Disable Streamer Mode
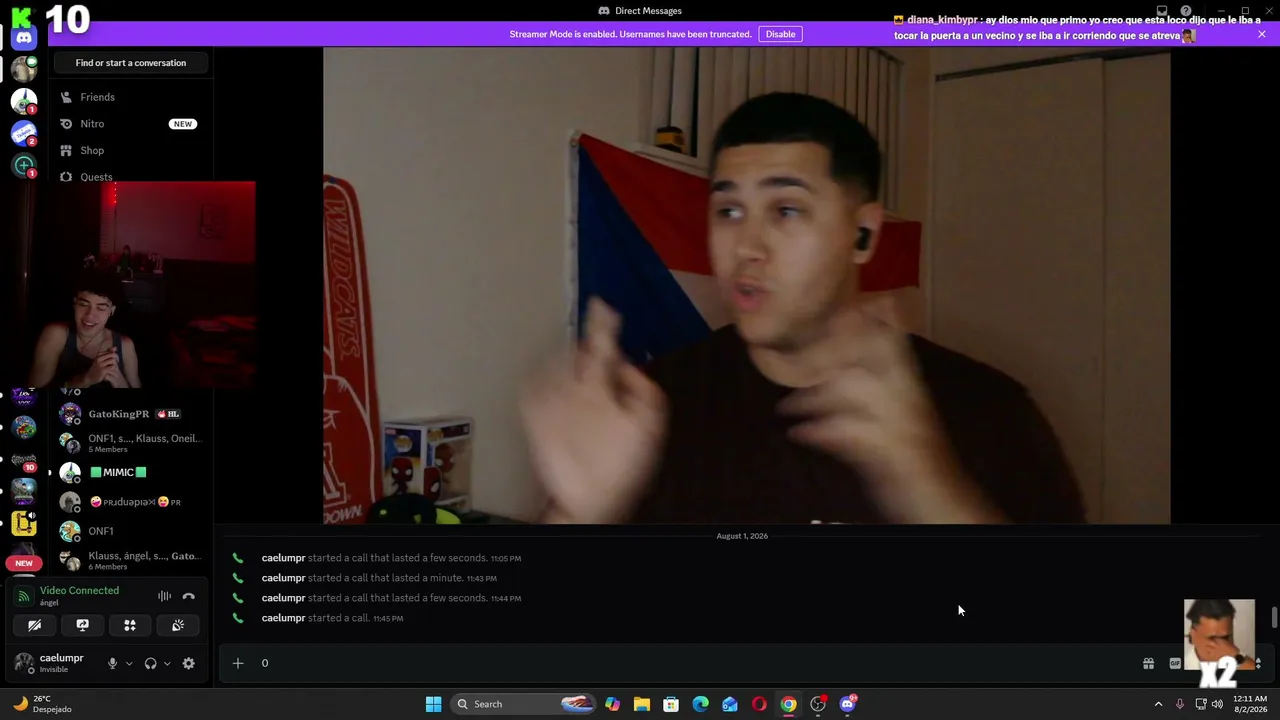The width and height of the screenshot is (1280, 720). click(x=780, y=34)
